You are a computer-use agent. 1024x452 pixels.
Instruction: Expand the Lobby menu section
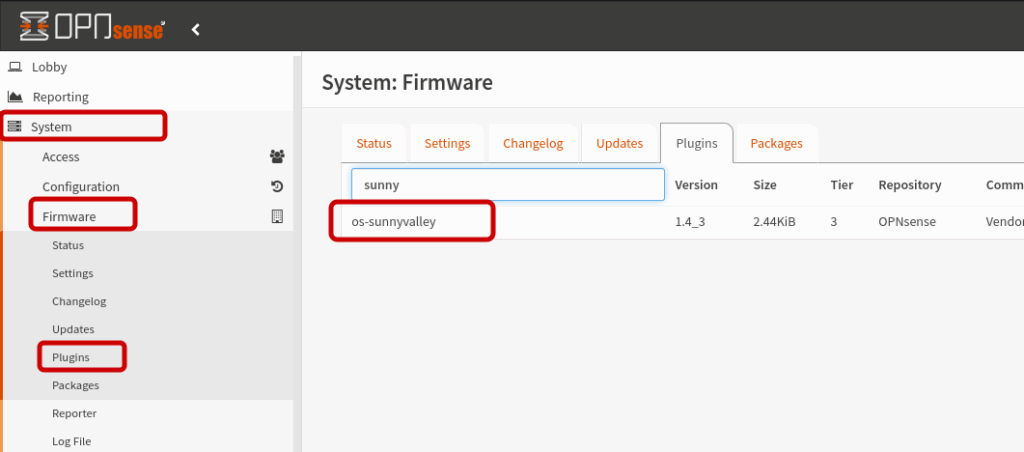click(50, 67)
